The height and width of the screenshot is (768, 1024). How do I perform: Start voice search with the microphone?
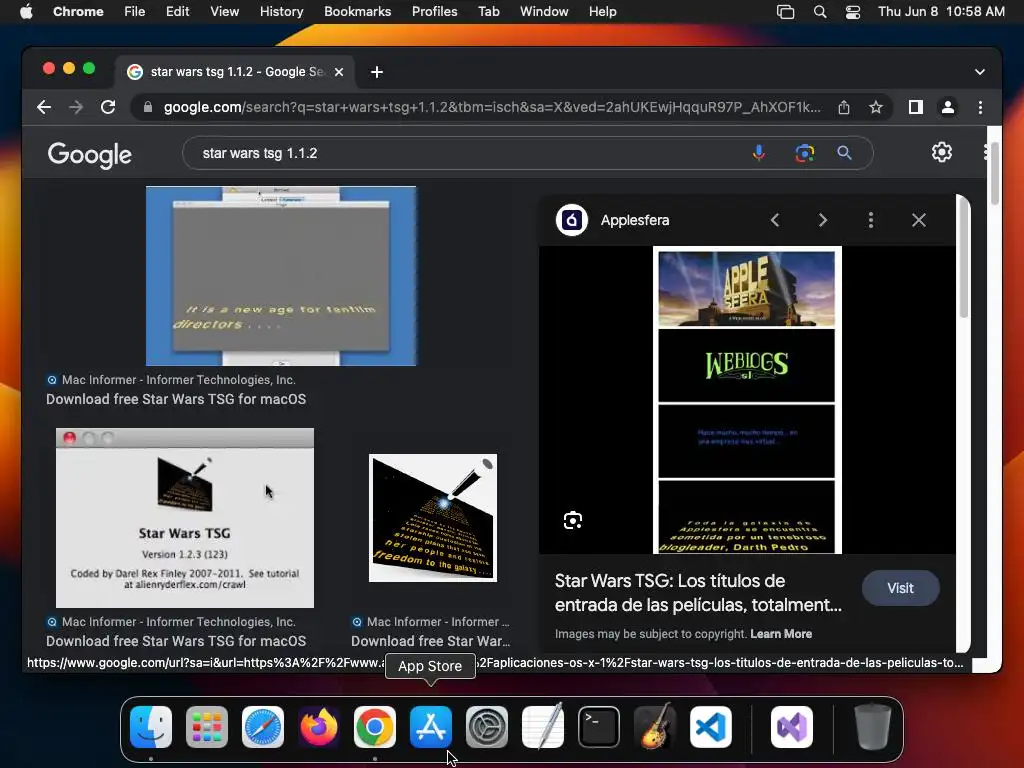[x=758, y=153]
